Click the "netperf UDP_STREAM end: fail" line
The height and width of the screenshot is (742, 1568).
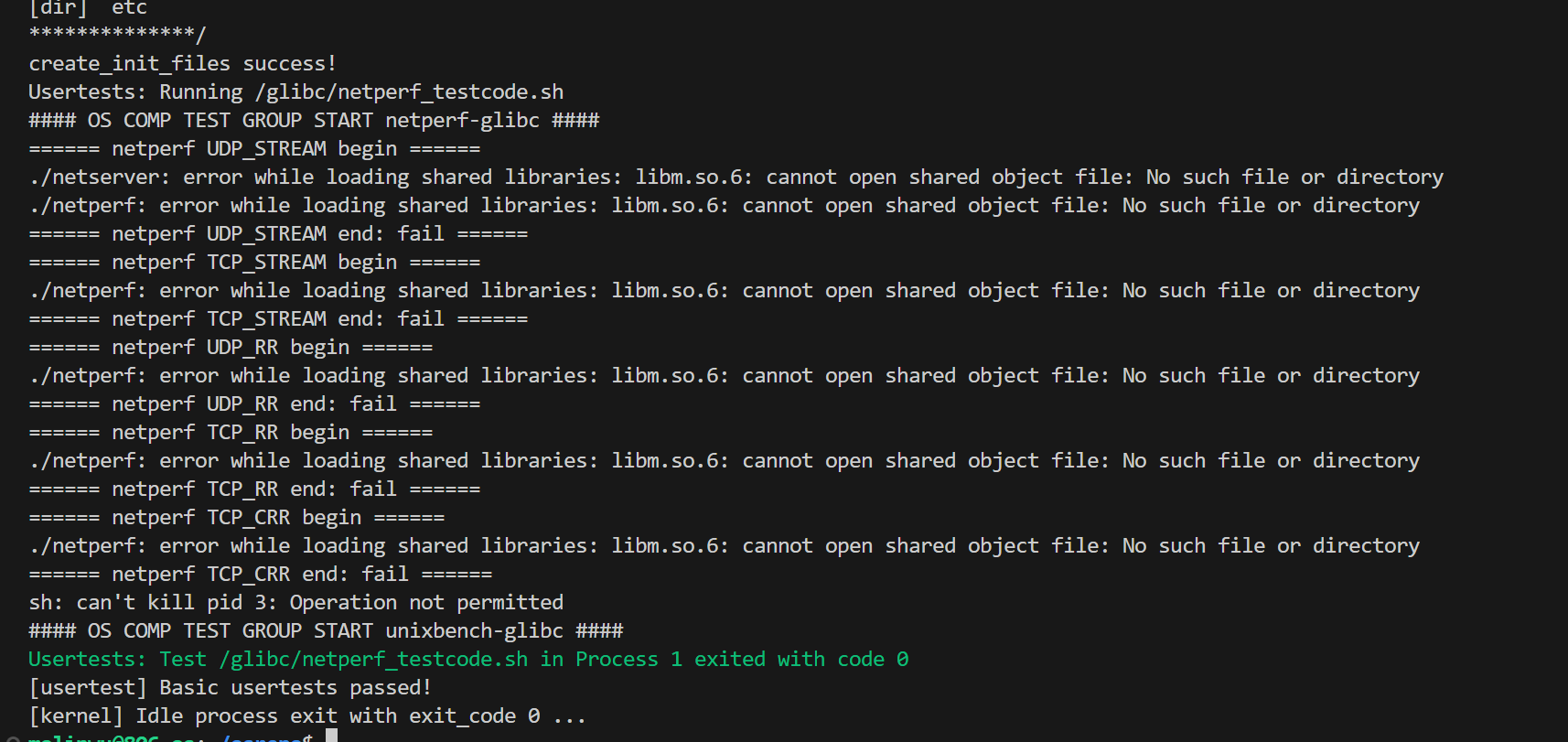[x=278, y=234]
